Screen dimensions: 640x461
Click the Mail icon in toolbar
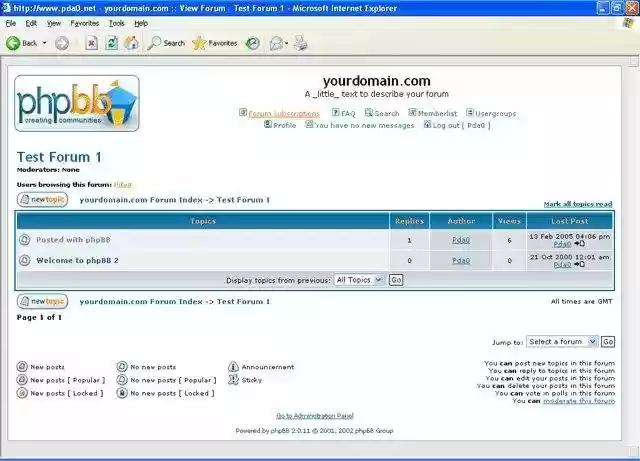[x=276, y=43]
